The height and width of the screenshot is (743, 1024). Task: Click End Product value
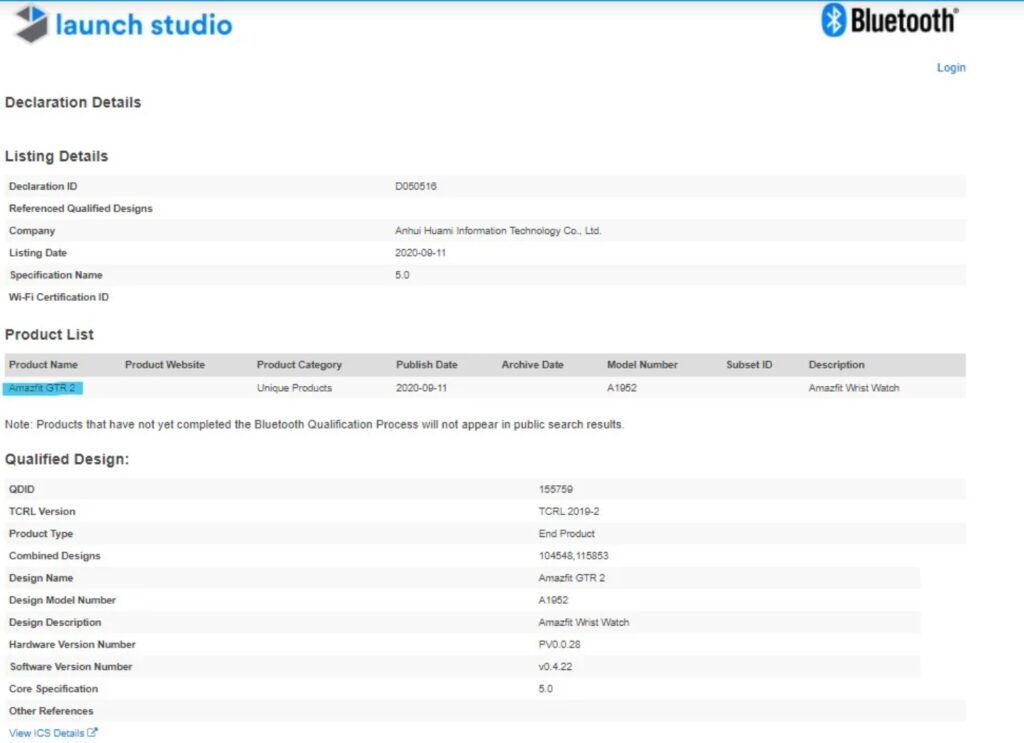pyautogui.click(x=566, y=533)
